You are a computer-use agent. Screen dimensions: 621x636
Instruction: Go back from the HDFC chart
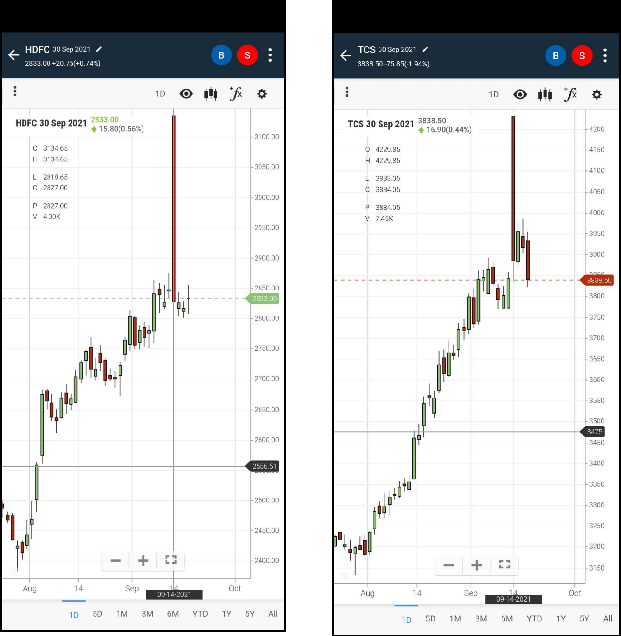(13, 55)
